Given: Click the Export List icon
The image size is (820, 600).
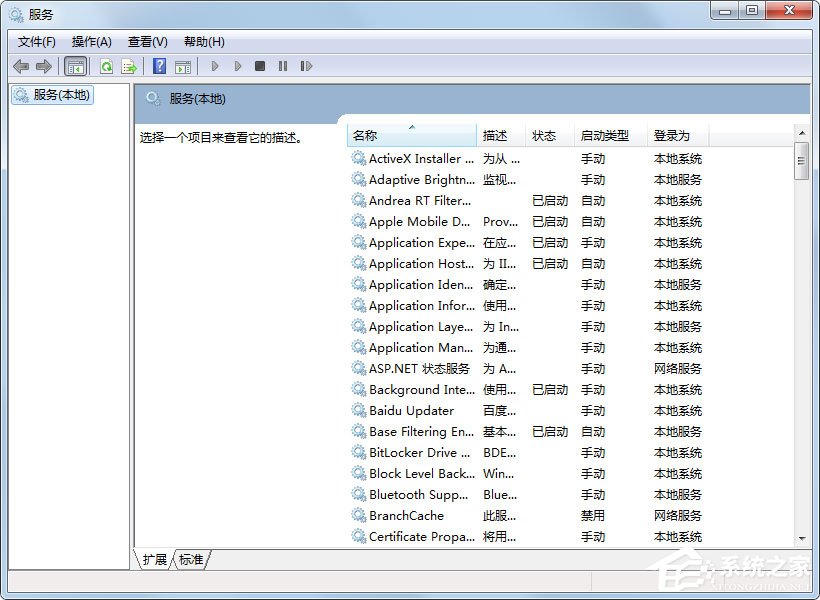Looking at the screenshot, I should (x=130, y=66).
